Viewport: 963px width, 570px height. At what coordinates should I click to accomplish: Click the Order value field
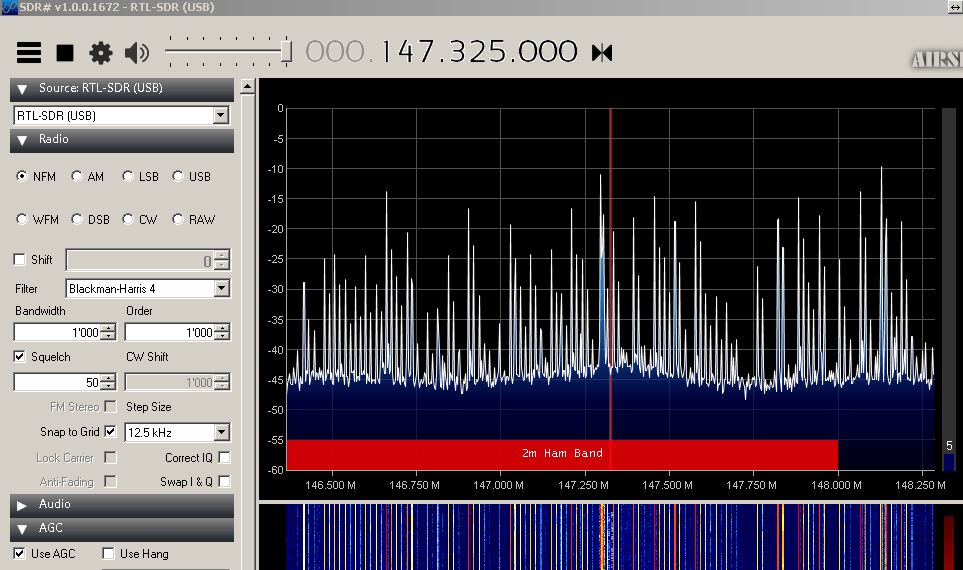[170, 332]
